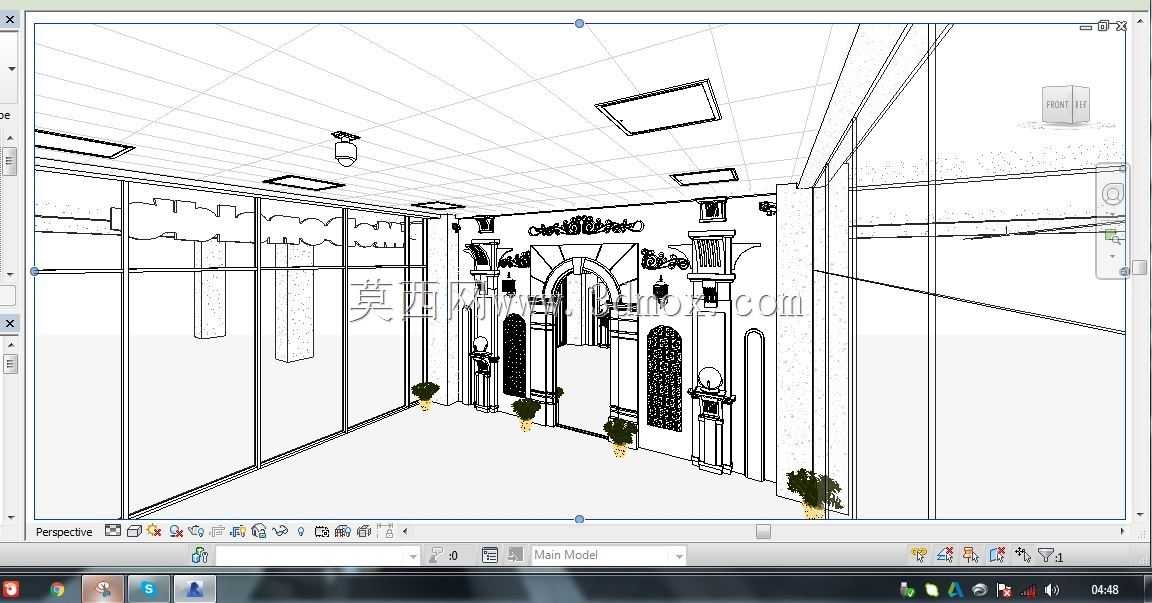Open the paint app taskbar button
Screen dimensions: 1152x603
point(103,589)
